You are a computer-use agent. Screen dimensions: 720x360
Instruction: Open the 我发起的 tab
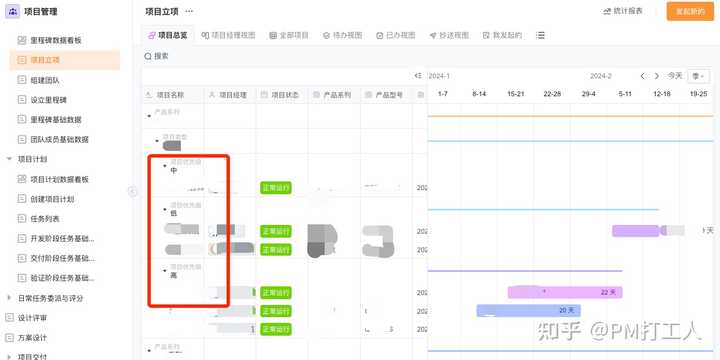(502, 35)
